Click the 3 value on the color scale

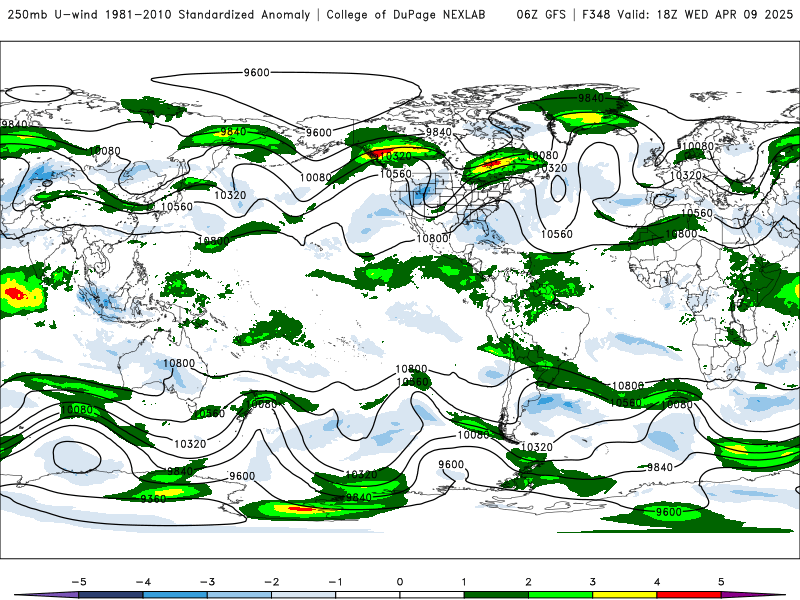(x=592, y=582)
